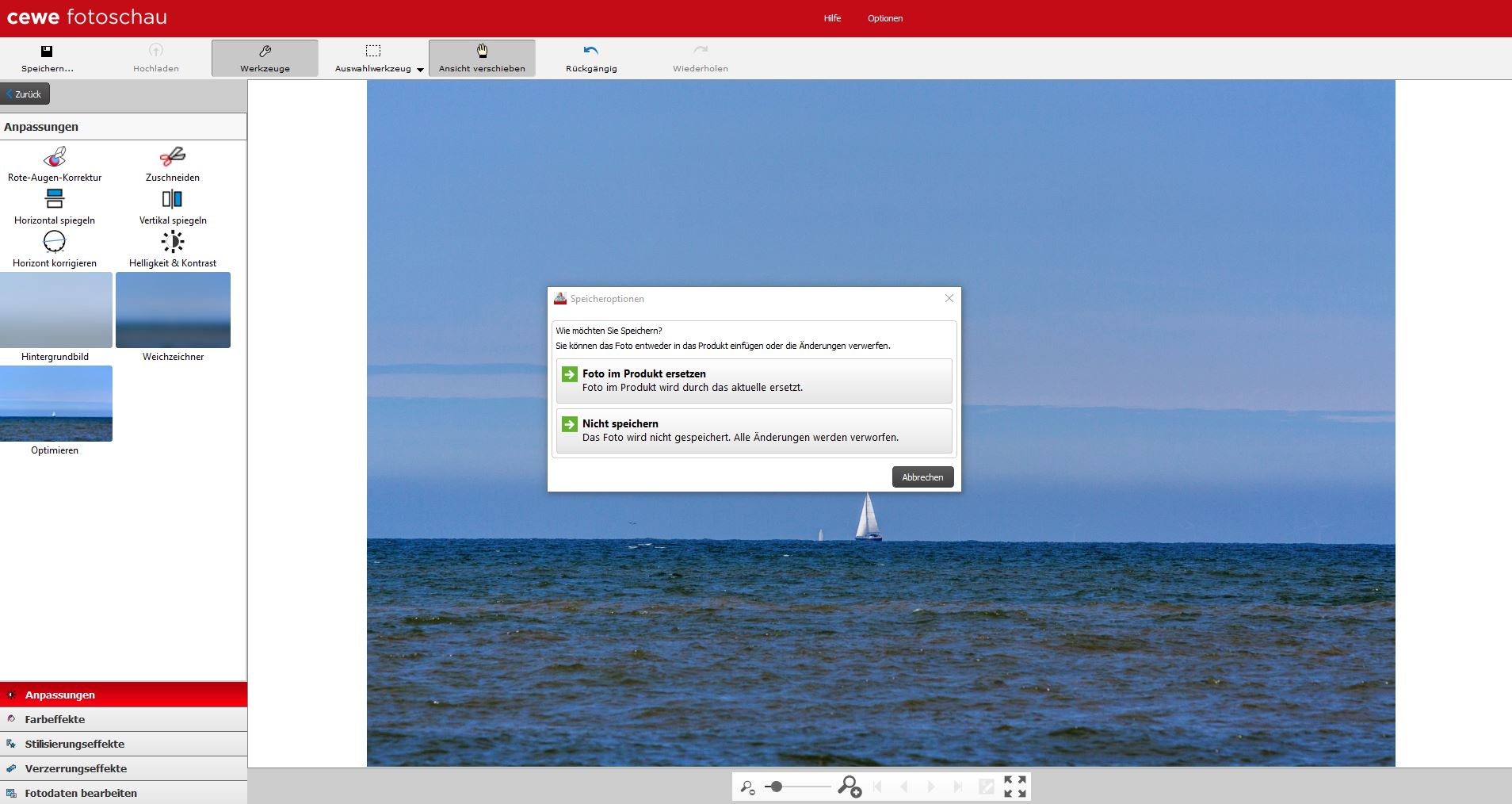Click the Rückgängig undo arrow
Image resolution: width=1512 pixels, height=804 pixels.
tap(590, 52)
